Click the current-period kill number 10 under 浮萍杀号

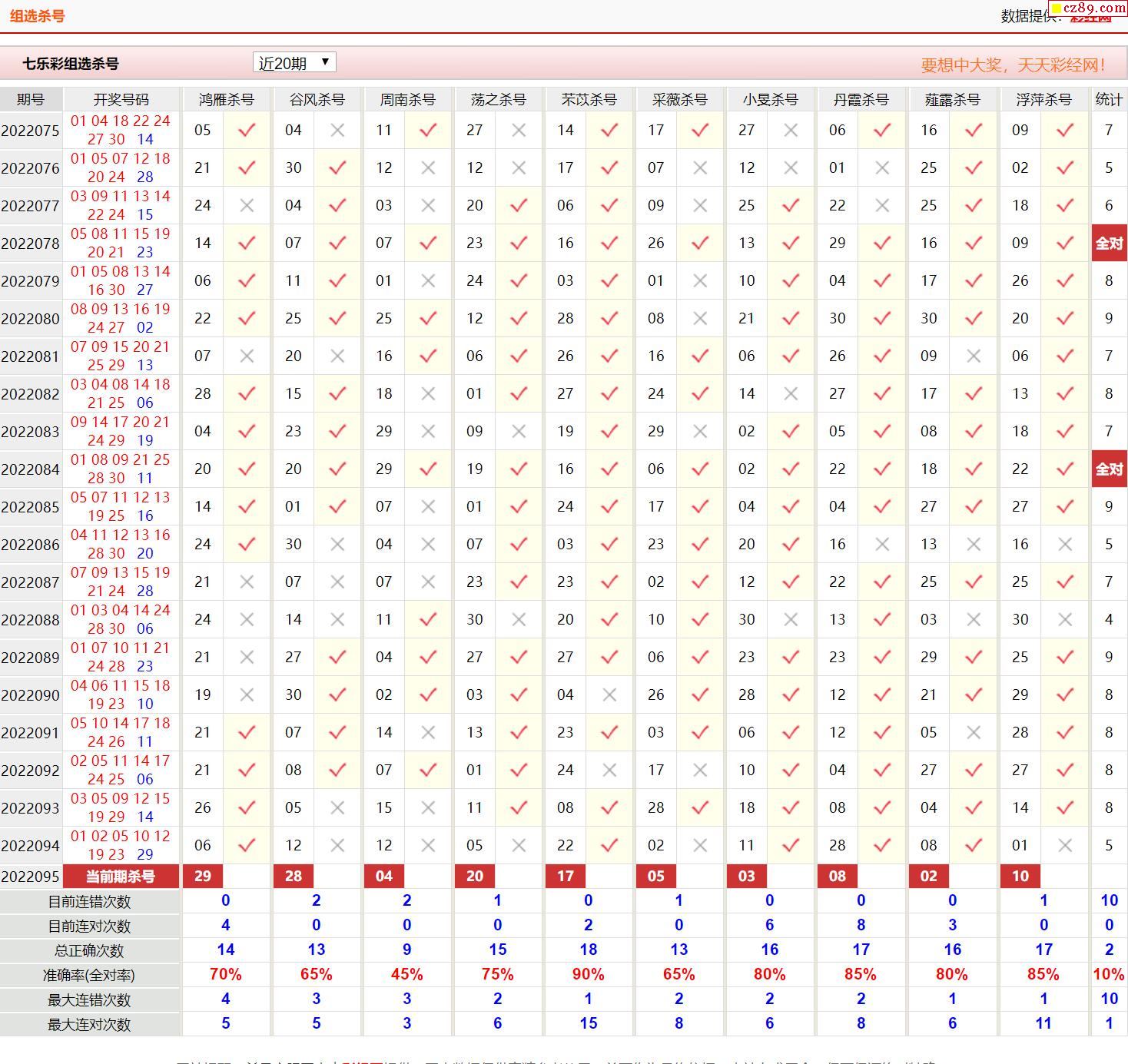click(x=1020, y=877)
